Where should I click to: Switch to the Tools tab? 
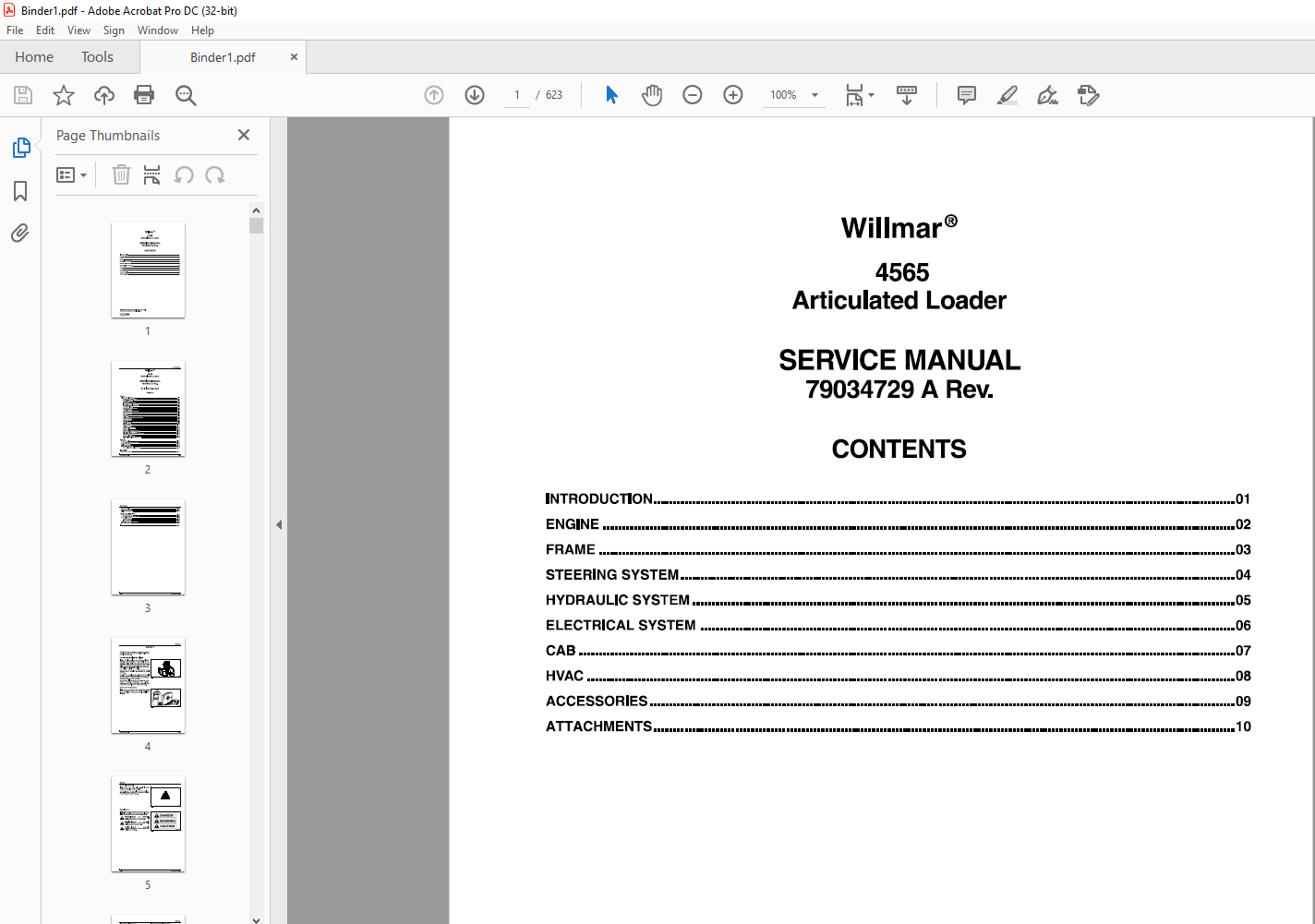[97, 57]
